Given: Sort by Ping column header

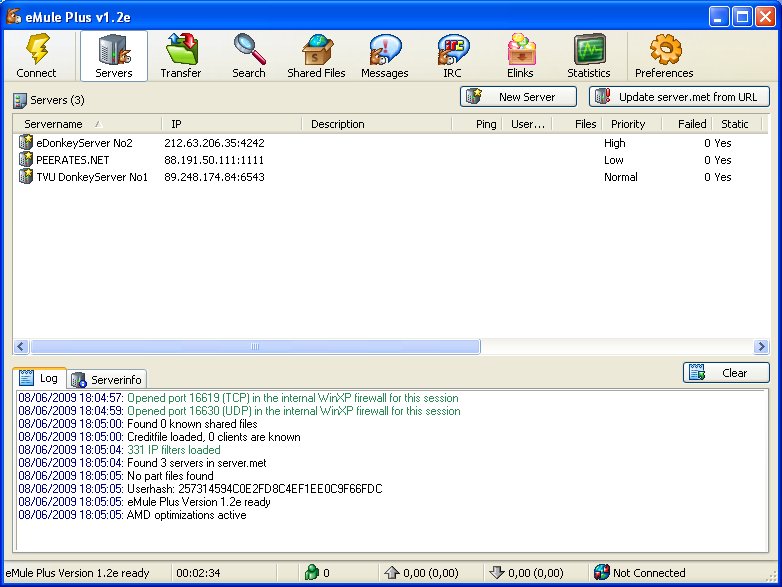Looking at the screenshot, I should (x=477, y=124).
